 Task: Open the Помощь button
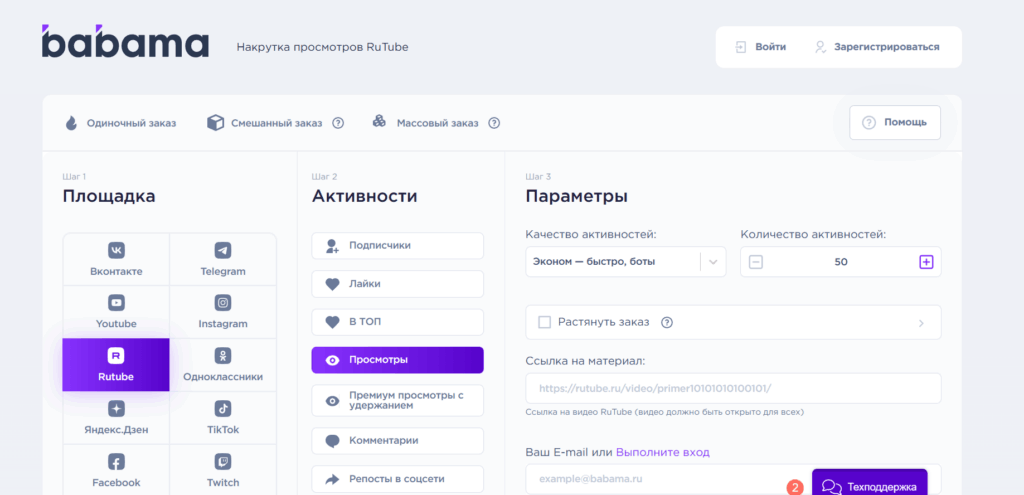[895, 122]
